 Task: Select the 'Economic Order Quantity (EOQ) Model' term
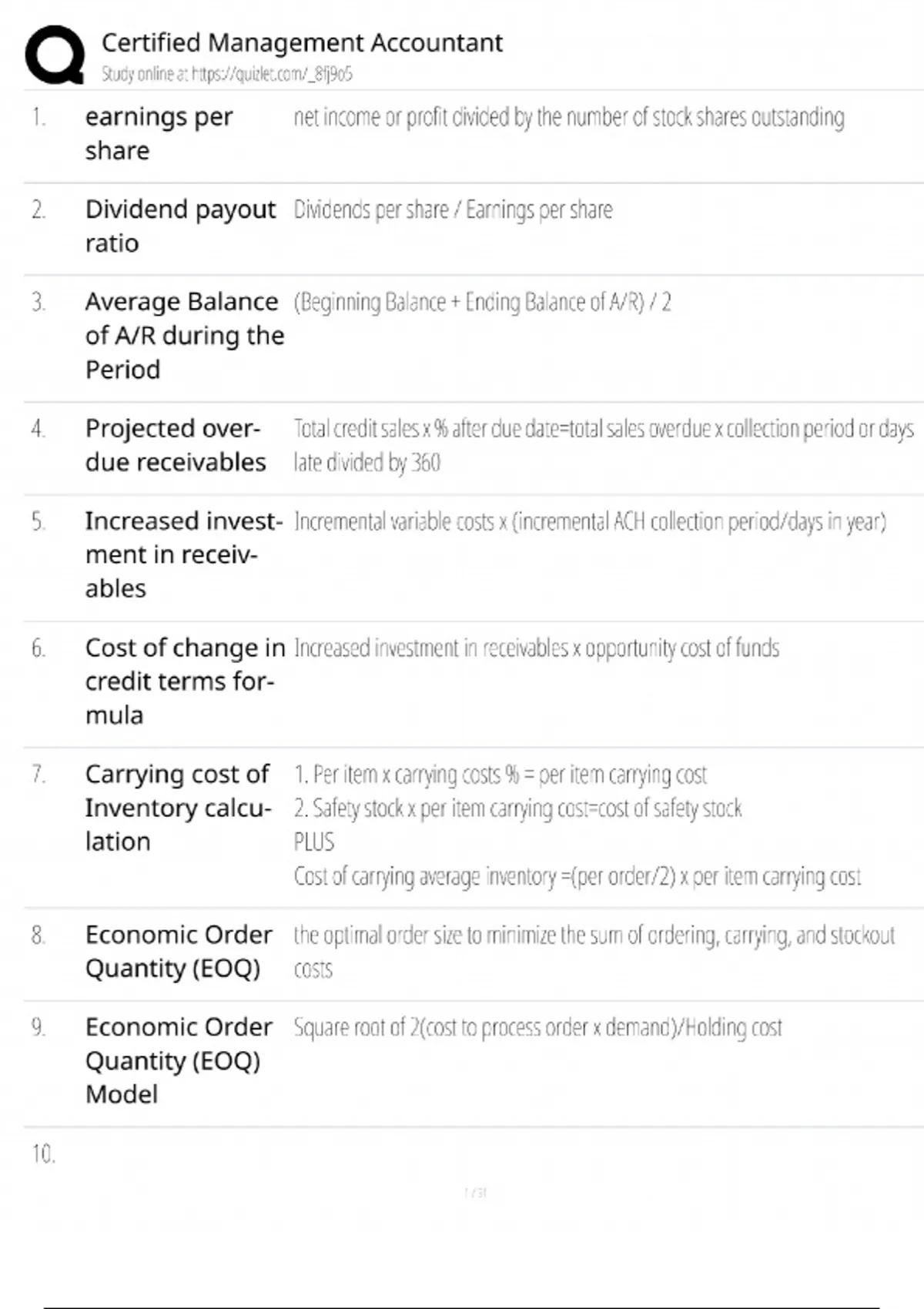pos(179,1060)
